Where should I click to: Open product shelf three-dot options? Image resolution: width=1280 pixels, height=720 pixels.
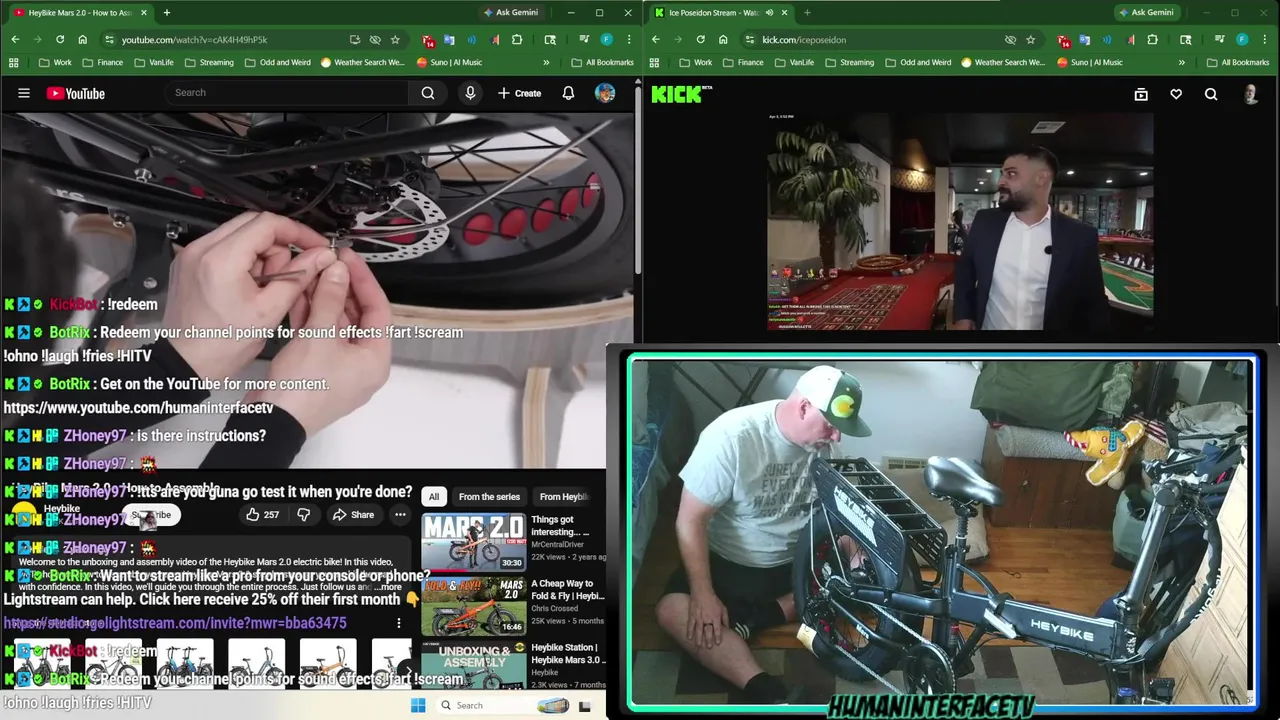398,623
